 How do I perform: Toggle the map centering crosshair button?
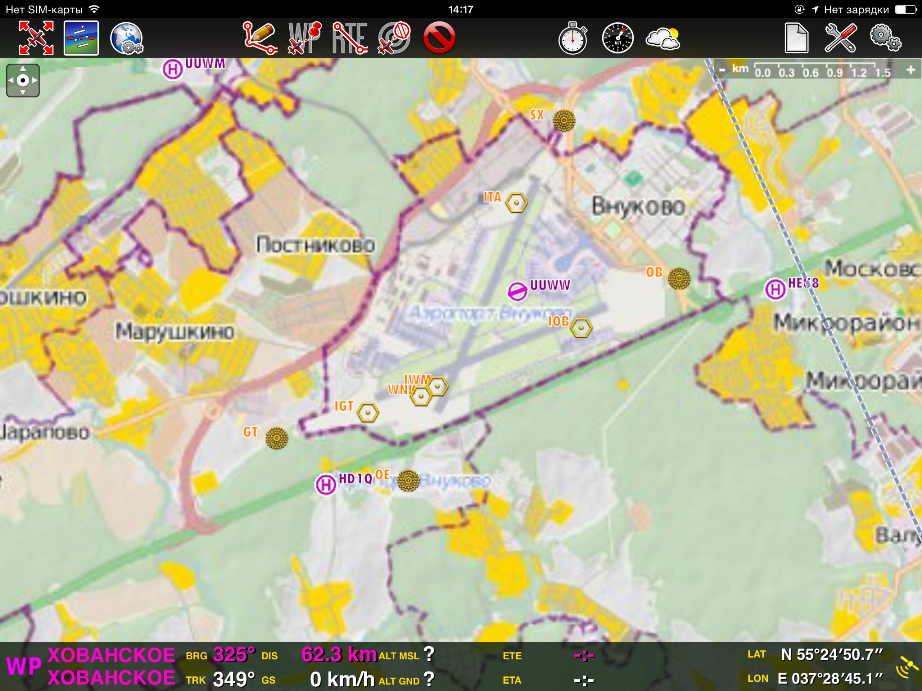coord(23,80)
